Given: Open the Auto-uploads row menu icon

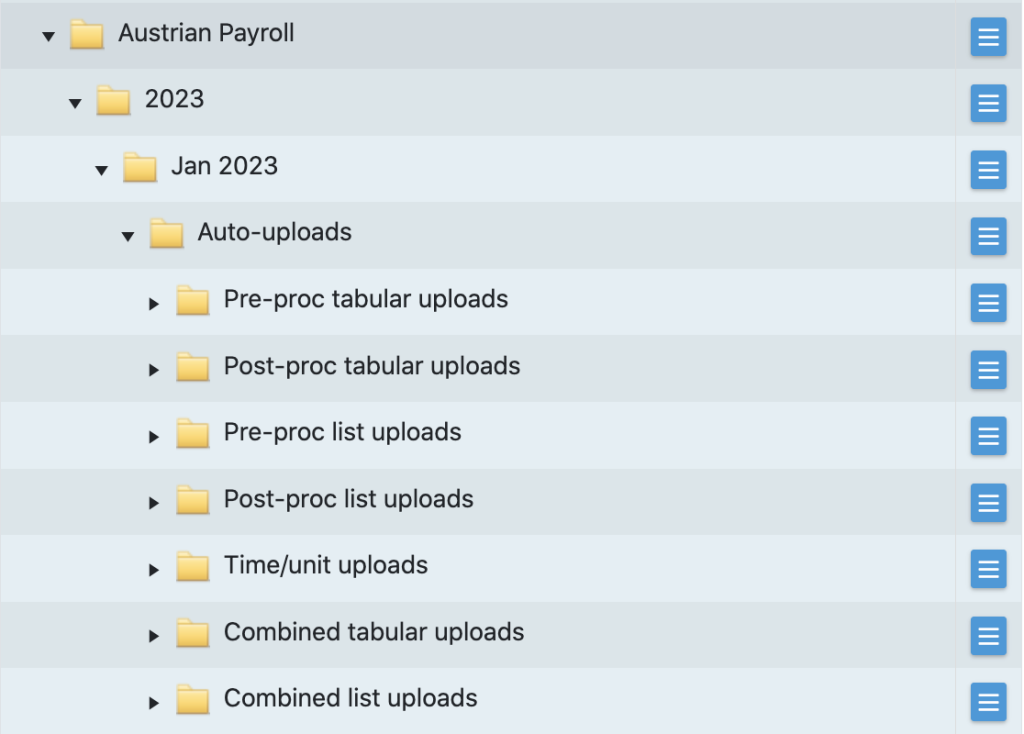Looking at the screenshot, I should [988, 236].
